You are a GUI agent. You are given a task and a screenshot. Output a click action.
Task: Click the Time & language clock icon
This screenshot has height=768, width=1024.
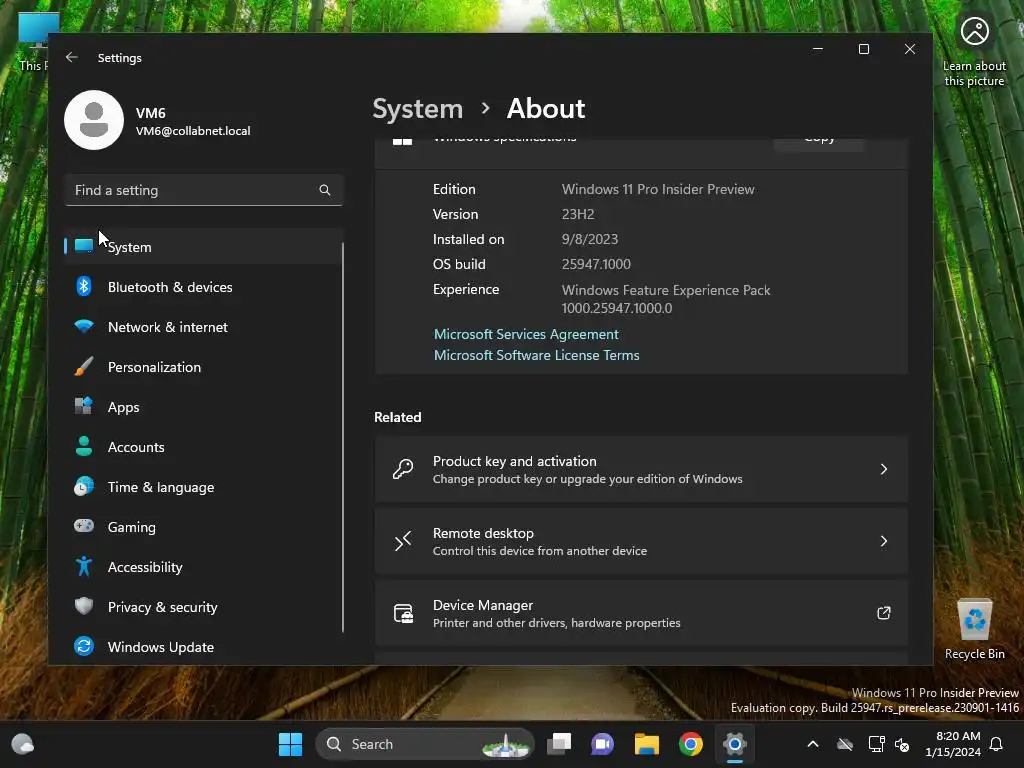pos(84,487)
